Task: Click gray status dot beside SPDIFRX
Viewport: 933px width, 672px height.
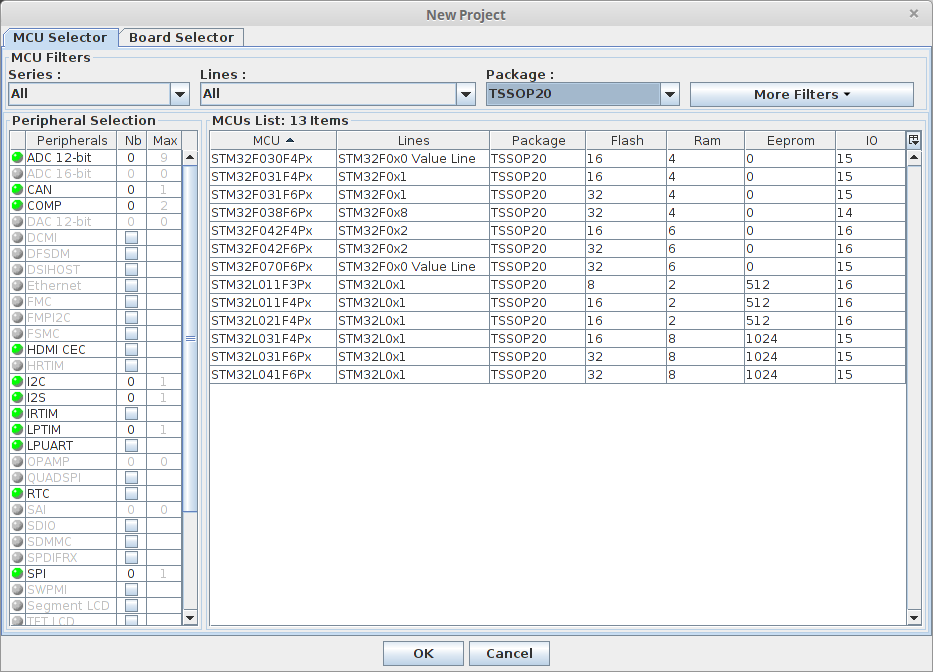Action: [x=17, y=558]
